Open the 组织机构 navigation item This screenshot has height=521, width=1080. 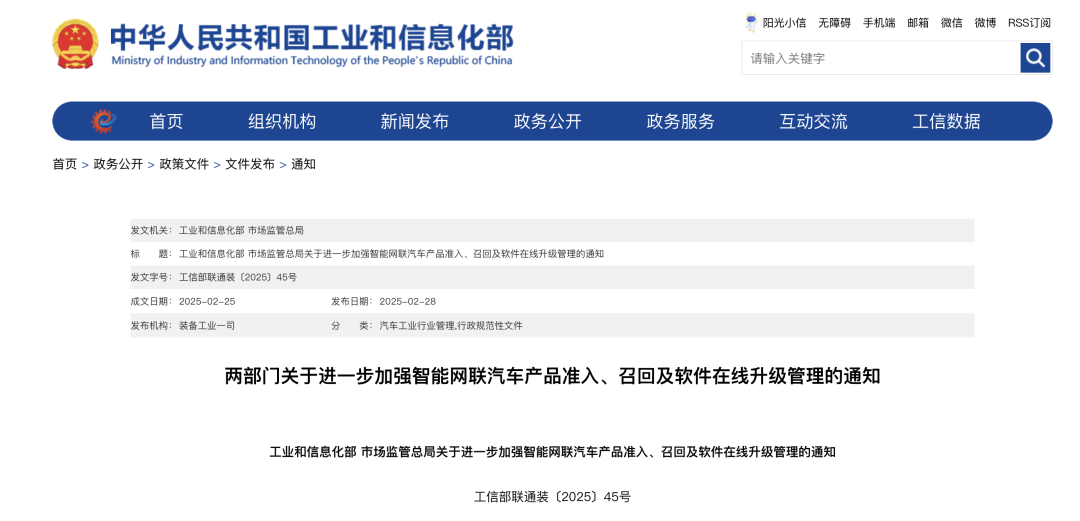coord(282,122)
